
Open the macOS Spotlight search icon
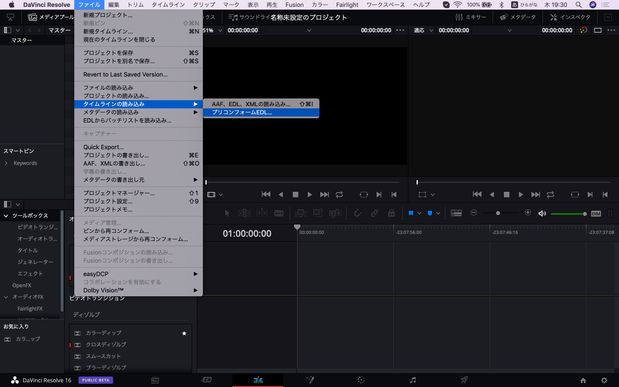(578, 5)
